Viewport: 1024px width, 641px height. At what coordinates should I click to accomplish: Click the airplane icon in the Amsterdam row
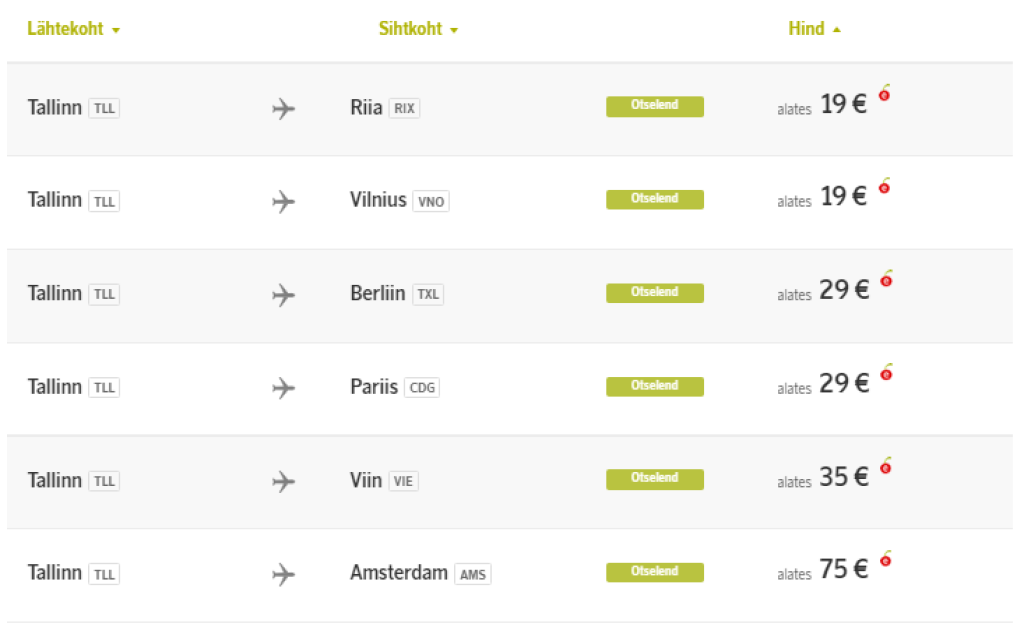(284, 575)
